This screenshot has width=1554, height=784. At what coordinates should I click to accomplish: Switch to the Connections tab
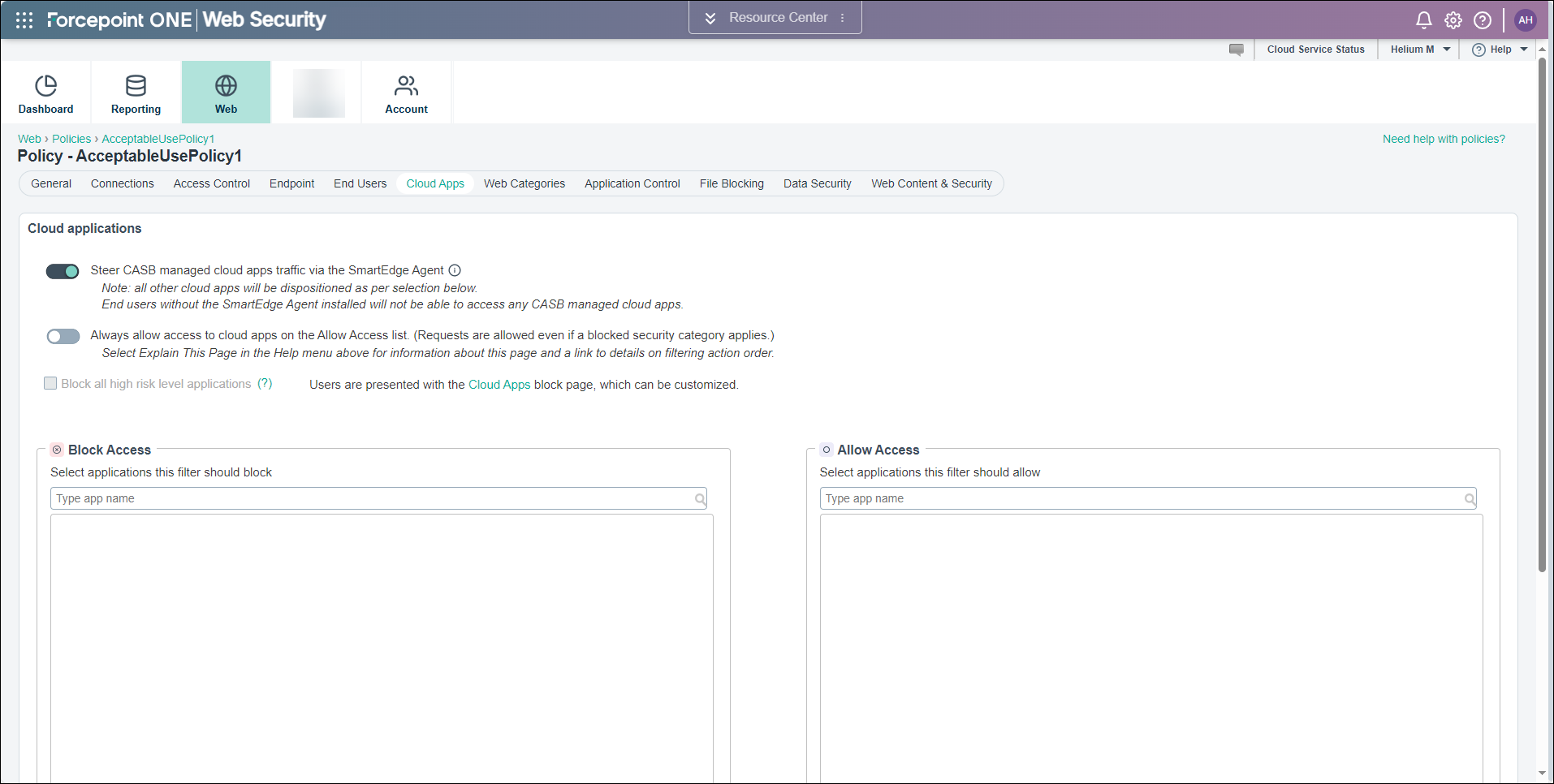point(123,183)
